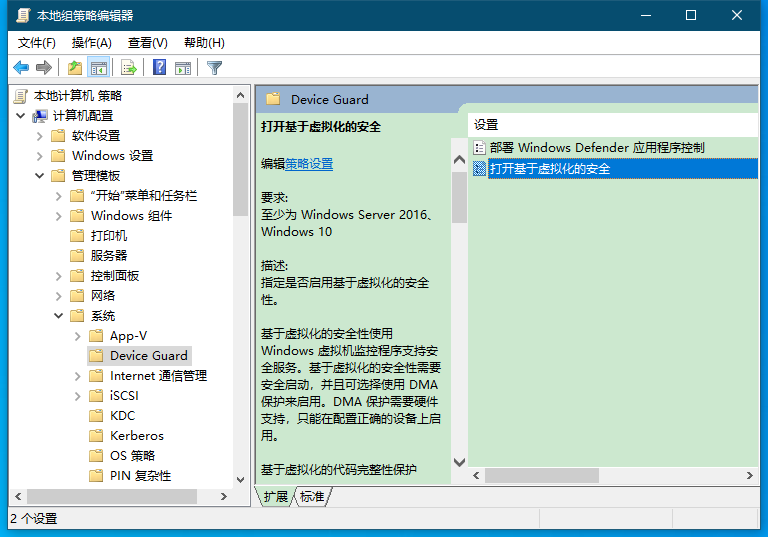The image size is (768, 537).
Task: Expand the Internet 通信管理 node
Action: point(78,376)
